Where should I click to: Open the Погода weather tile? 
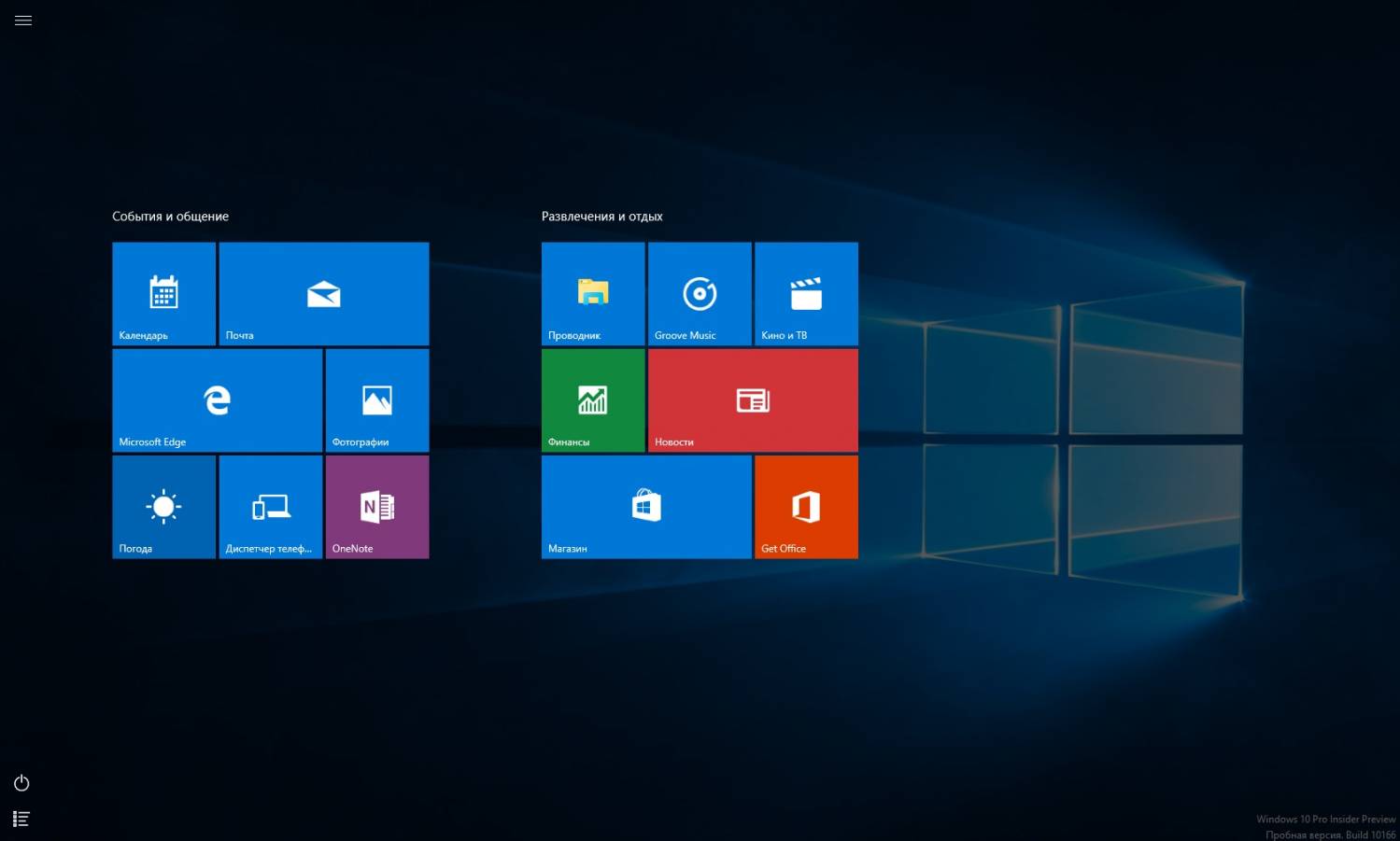click(x=164, y=507)
